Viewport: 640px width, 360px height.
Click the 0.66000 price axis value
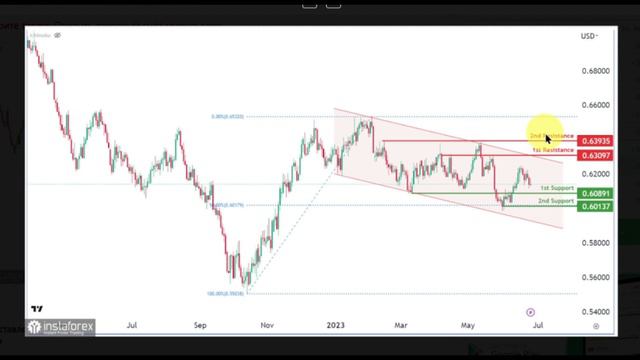coord(596,105)
